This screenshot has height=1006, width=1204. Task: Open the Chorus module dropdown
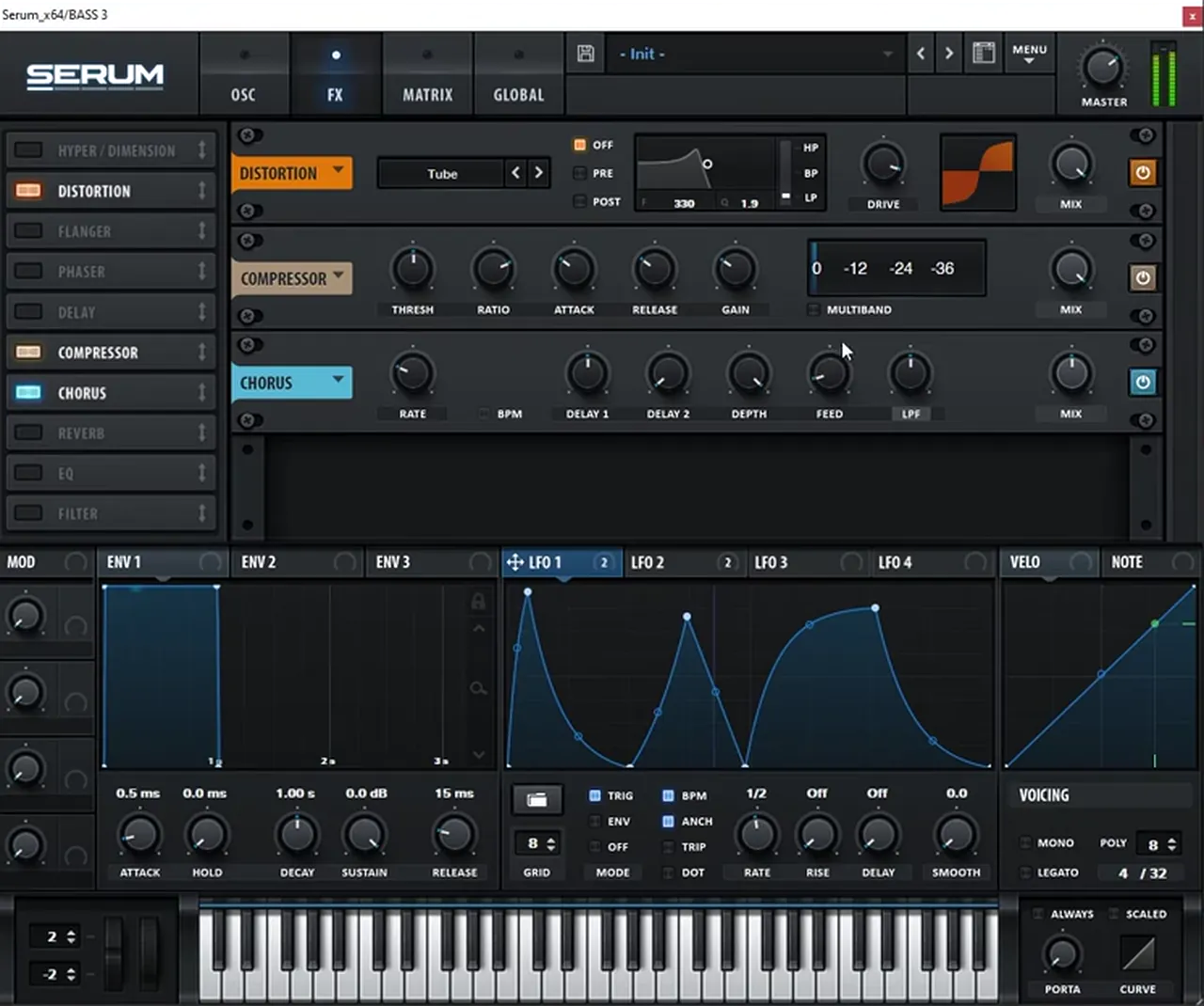[x=292, y=383]
